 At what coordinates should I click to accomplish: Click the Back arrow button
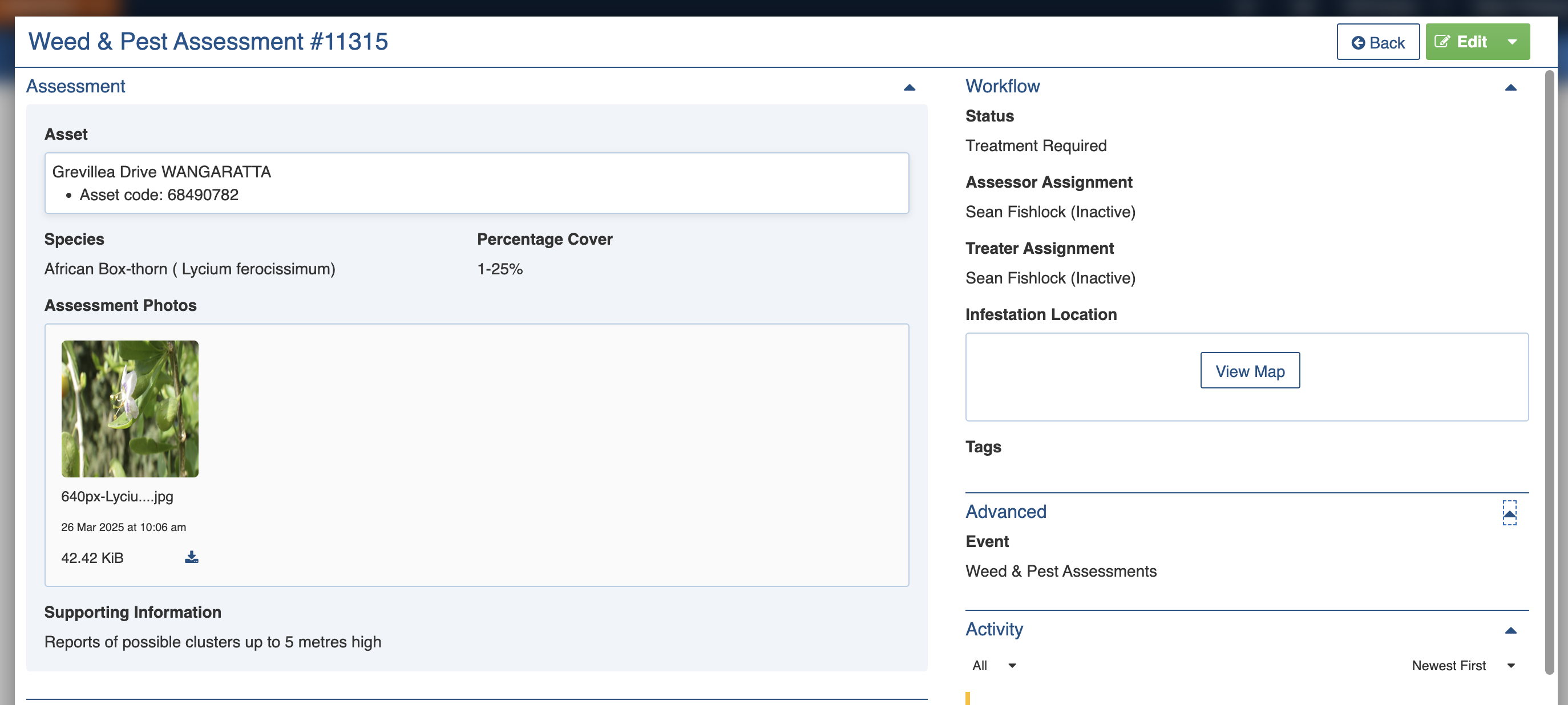pos(1377,42)
